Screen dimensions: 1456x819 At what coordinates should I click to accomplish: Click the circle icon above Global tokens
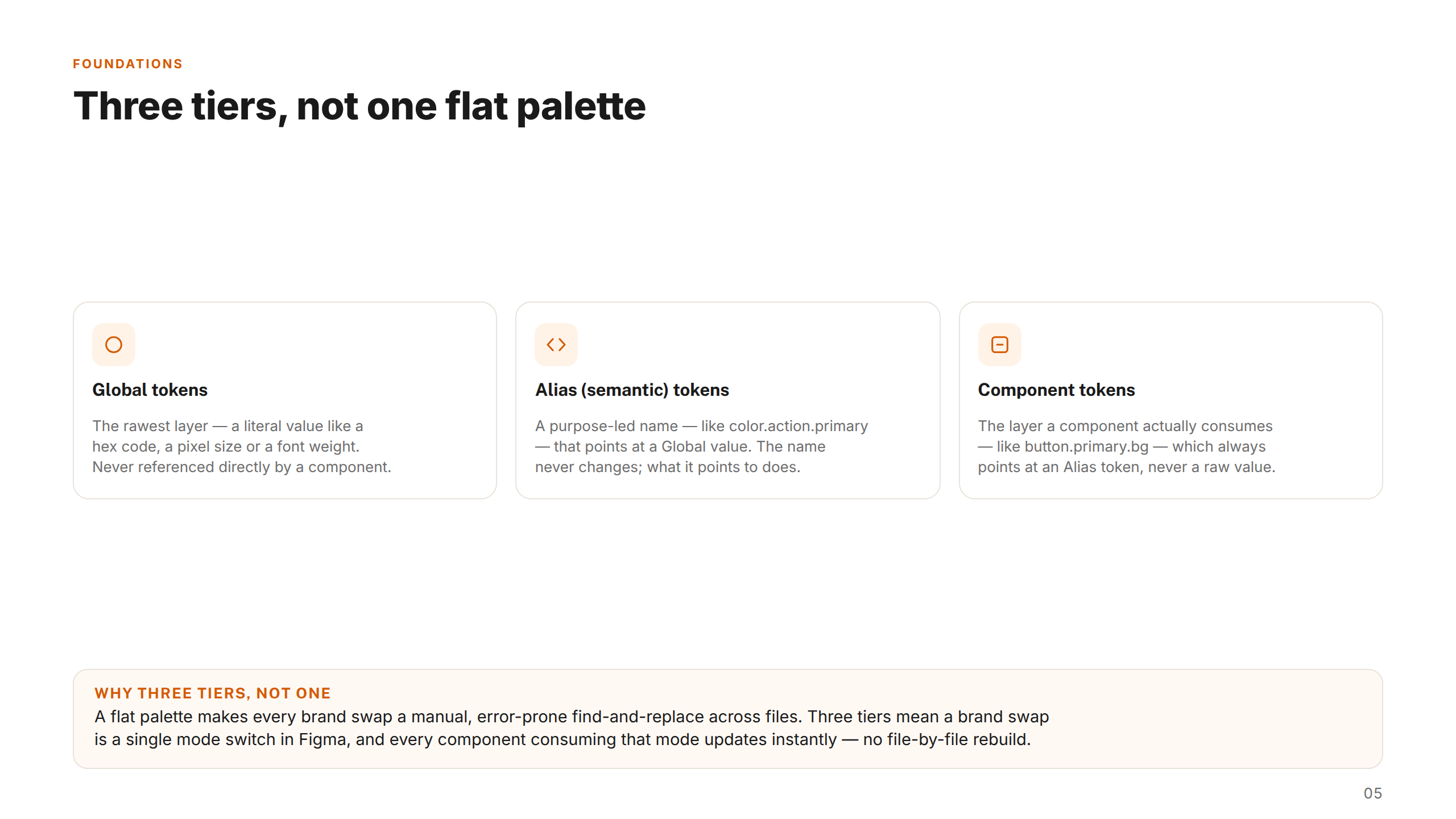tap(114, 345)
